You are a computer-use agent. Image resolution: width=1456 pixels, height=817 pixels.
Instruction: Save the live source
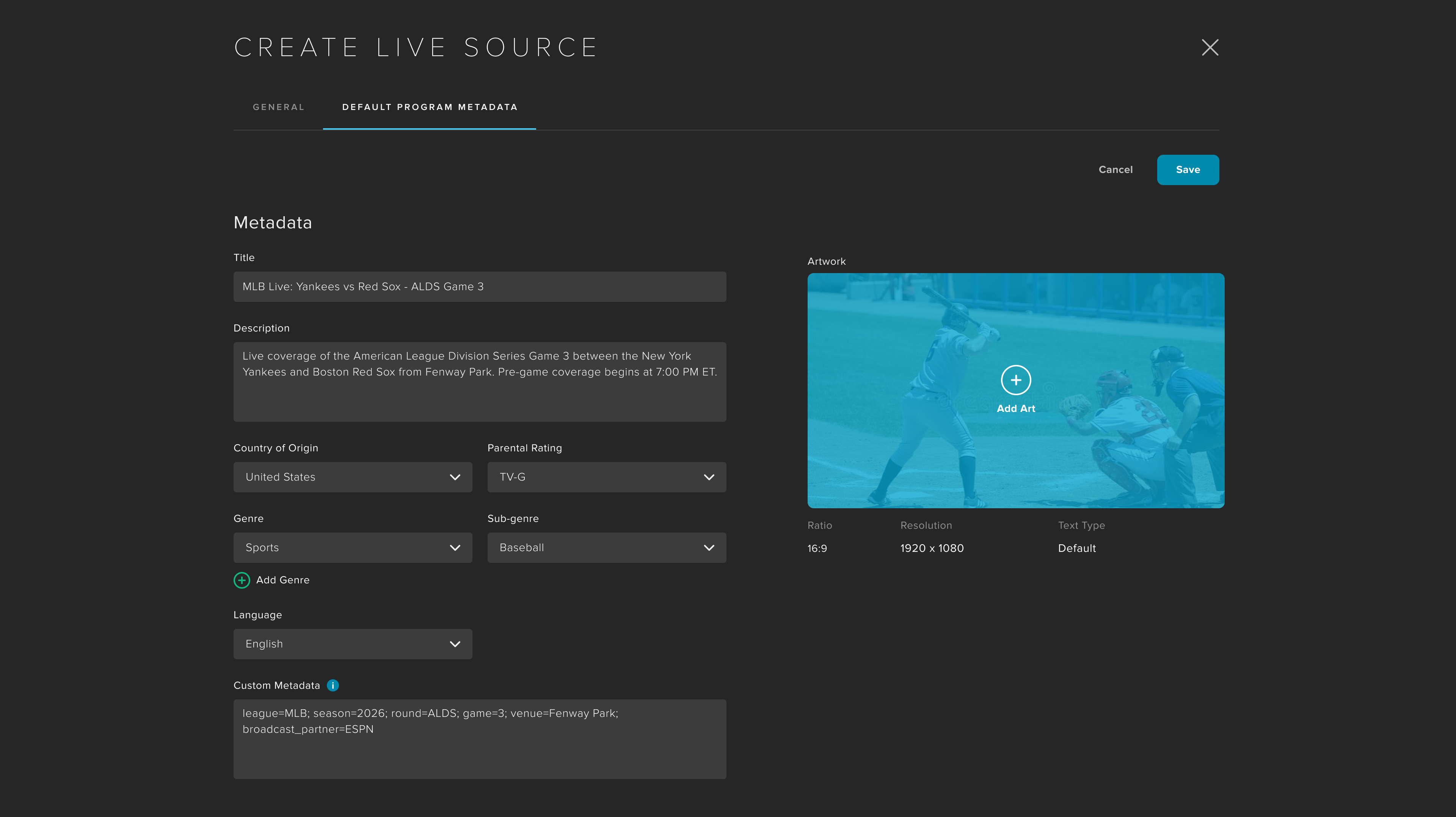1188,170
